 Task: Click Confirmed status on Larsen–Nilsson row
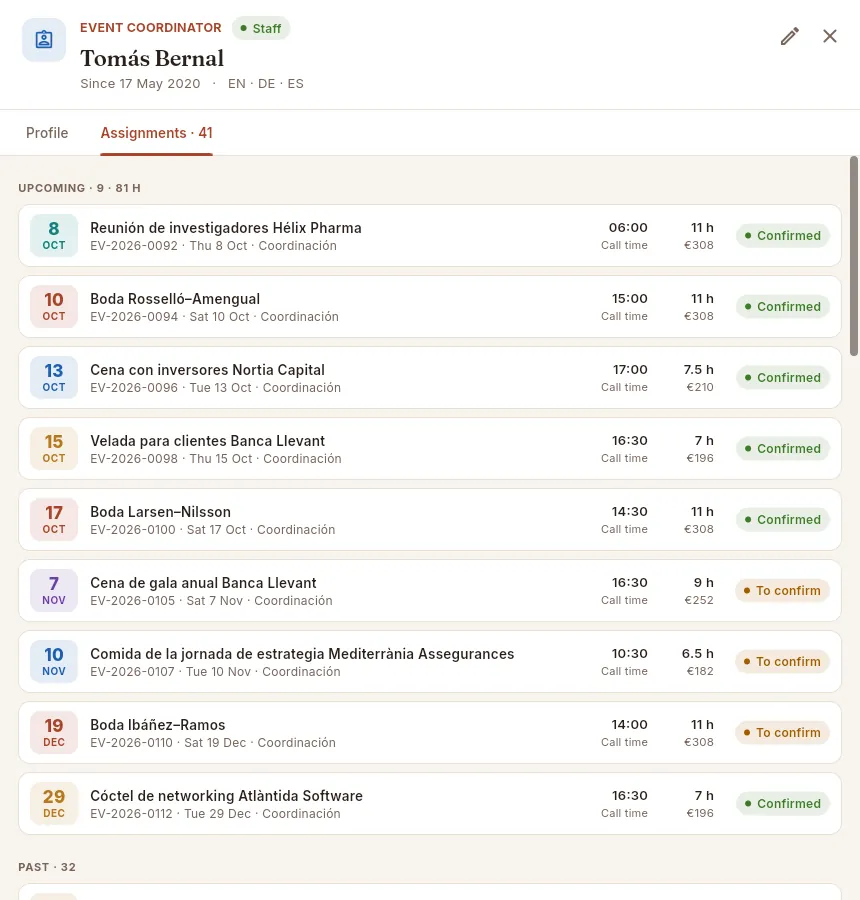pos(782,519)
